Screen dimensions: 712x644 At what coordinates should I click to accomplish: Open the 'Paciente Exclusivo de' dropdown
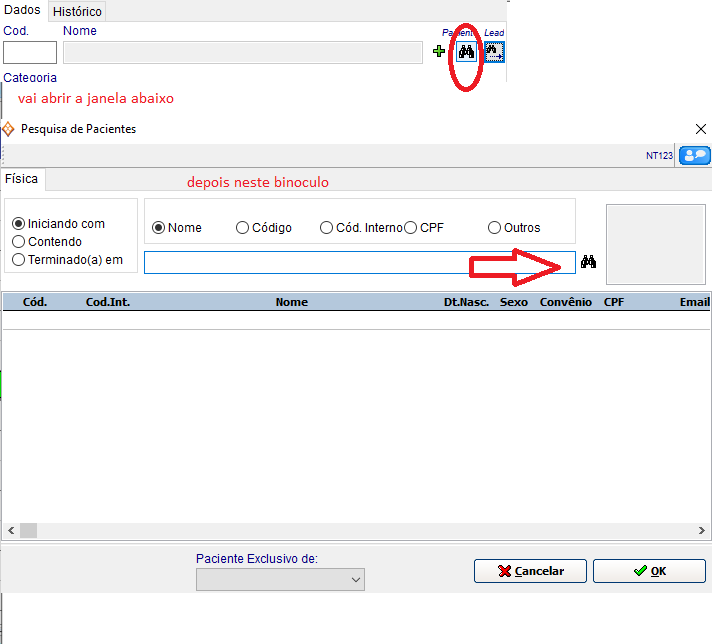click(x=281, y=579)
